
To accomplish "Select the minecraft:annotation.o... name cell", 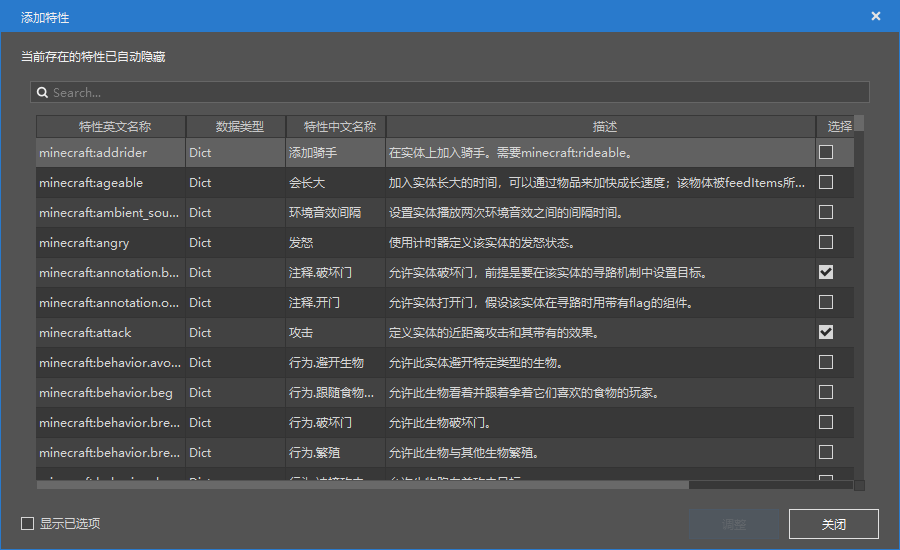I will pos(111,303).
